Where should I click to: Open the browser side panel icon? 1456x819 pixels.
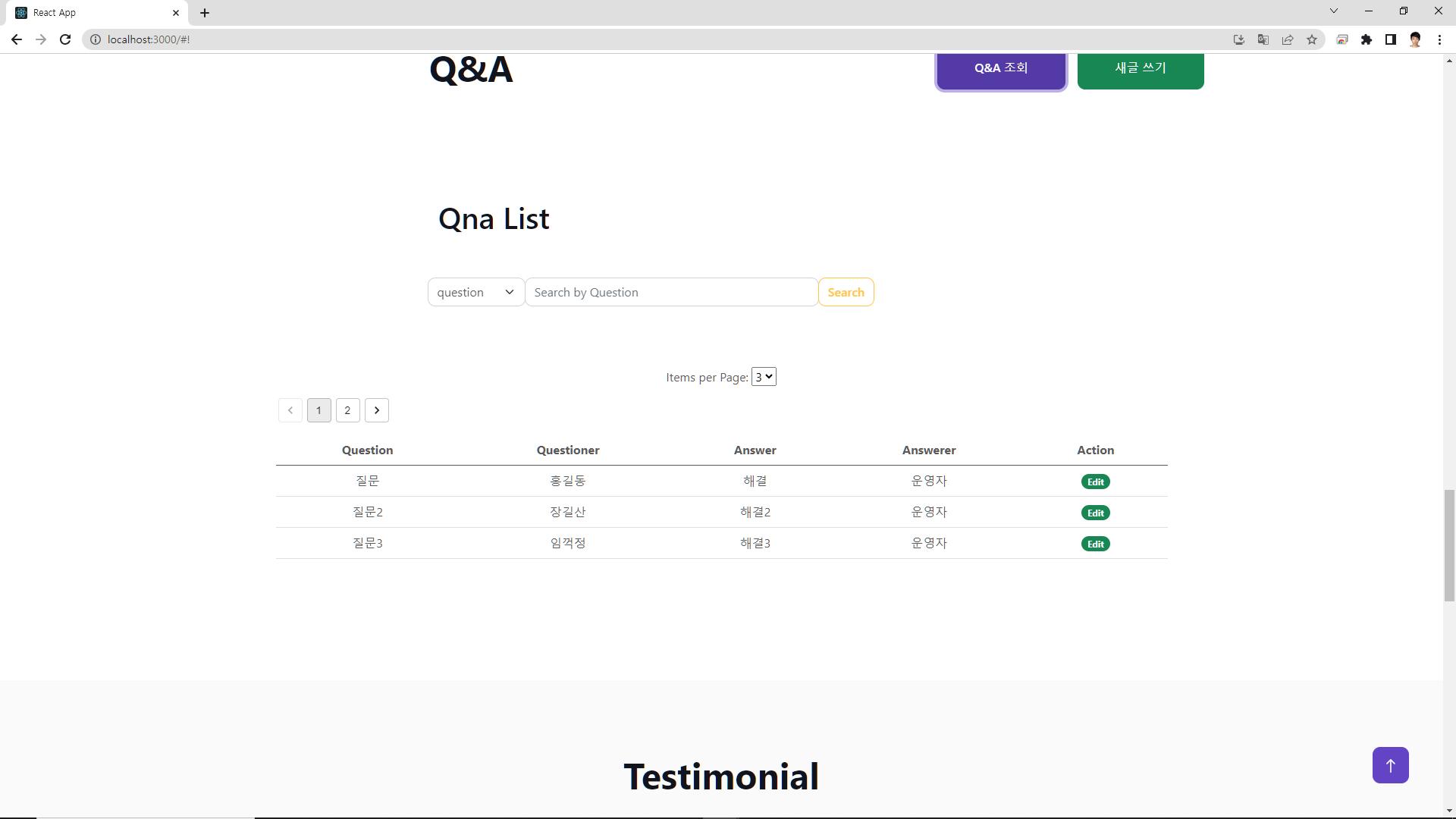(x=1391, y=39)
